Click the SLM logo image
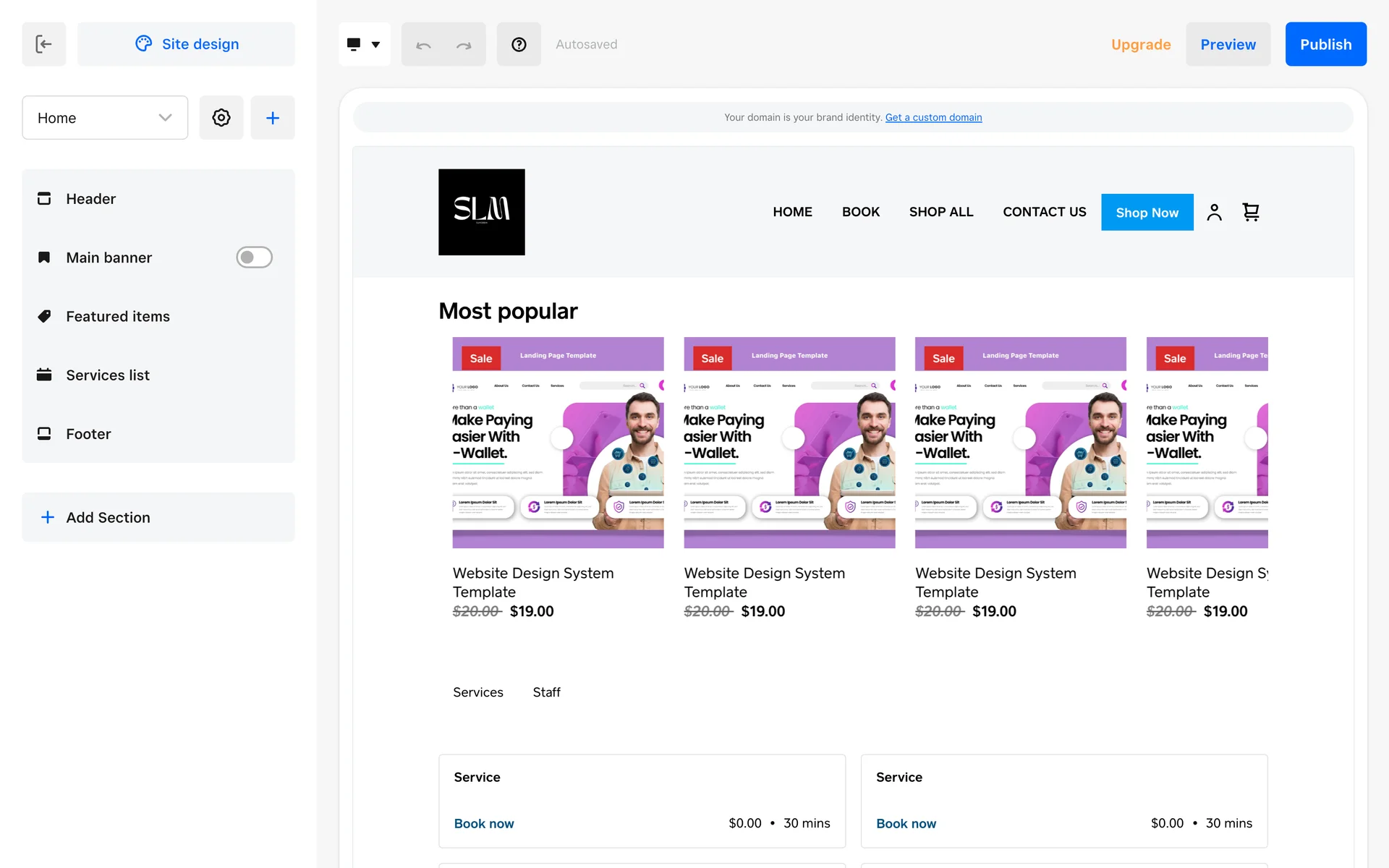Screen dimensions: 1389x868 point(481,212)
